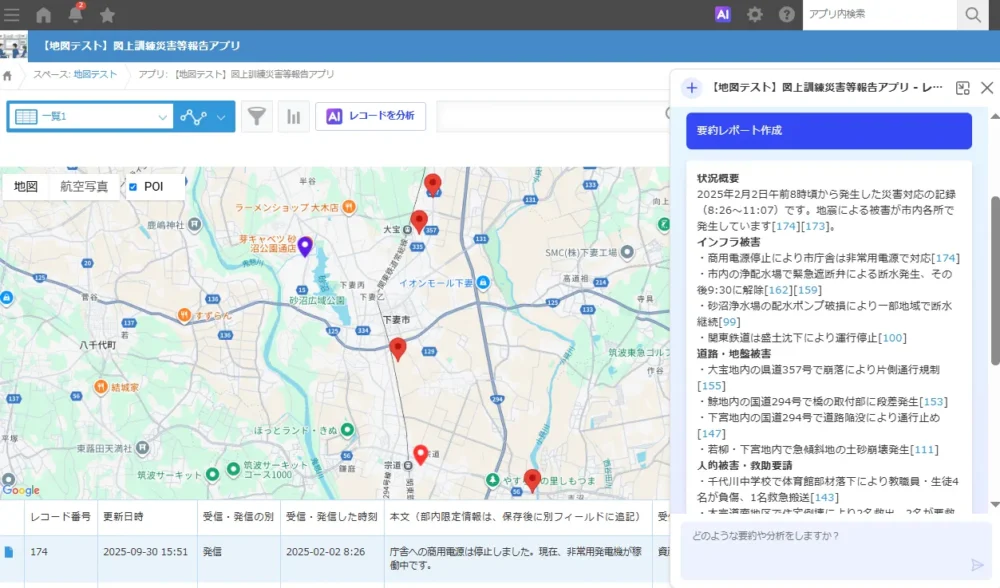This screenshot has height=588, width=1000.
Task: Open the notifications bell
Action: pyautogui.click(x=75, y=14)
